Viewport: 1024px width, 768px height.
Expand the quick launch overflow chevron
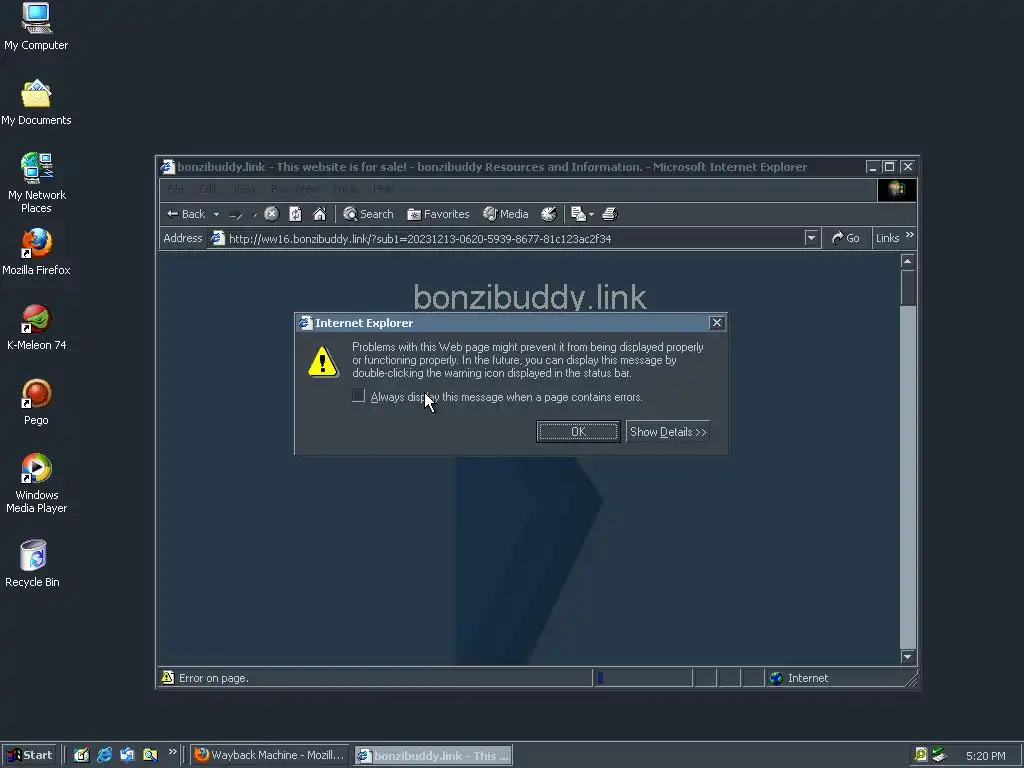click(172, 752)
